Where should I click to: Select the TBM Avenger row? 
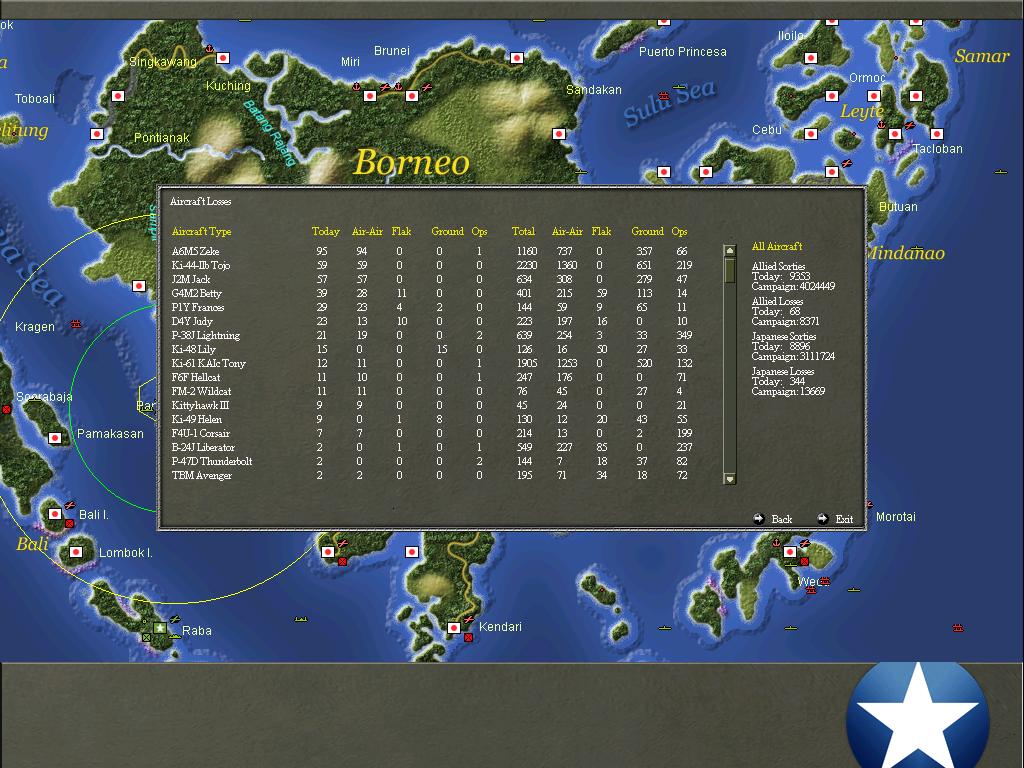432,475
